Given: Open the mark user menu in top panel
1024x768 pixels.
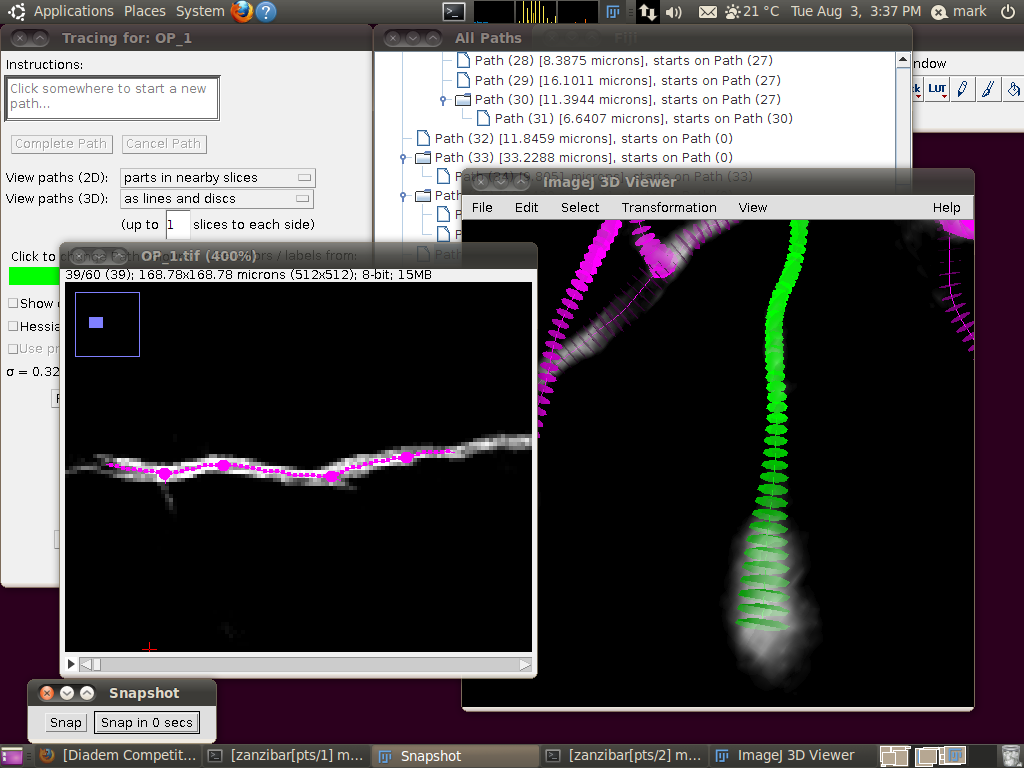Looking at the screenshot, I should (x=959, y=11).
